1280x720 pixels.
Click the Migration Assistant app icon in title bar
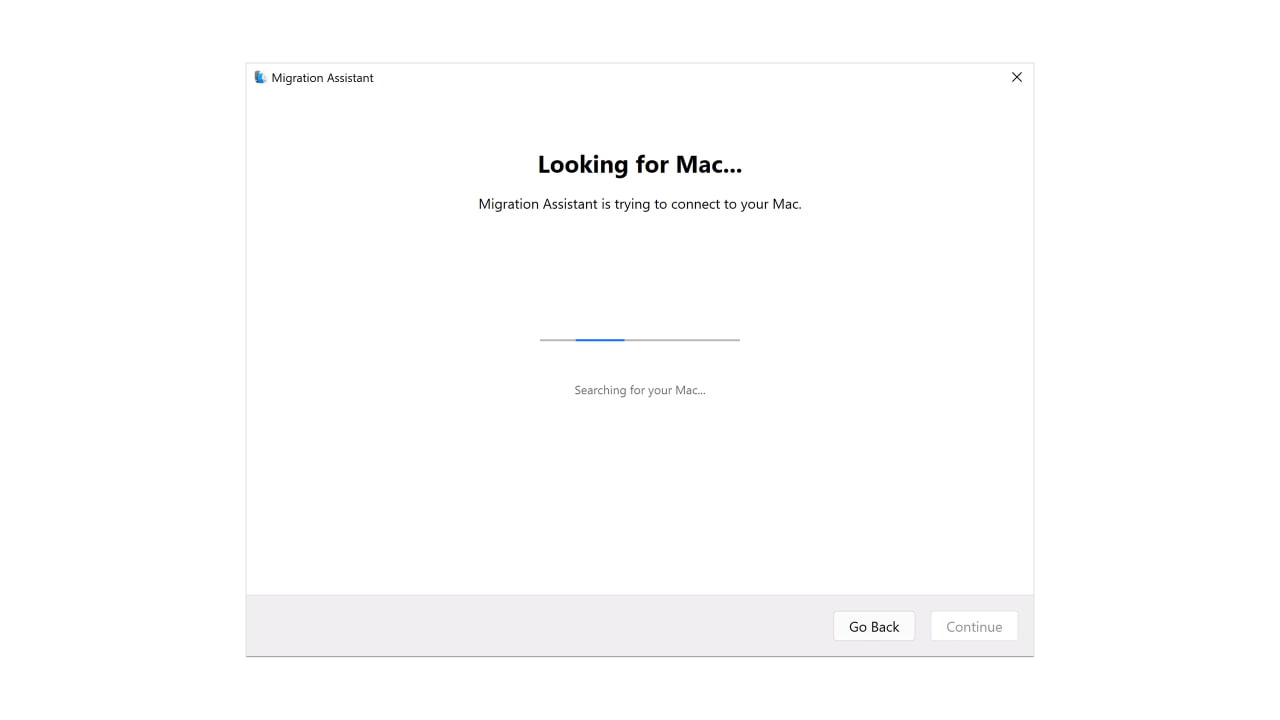[x=260, y=78]
